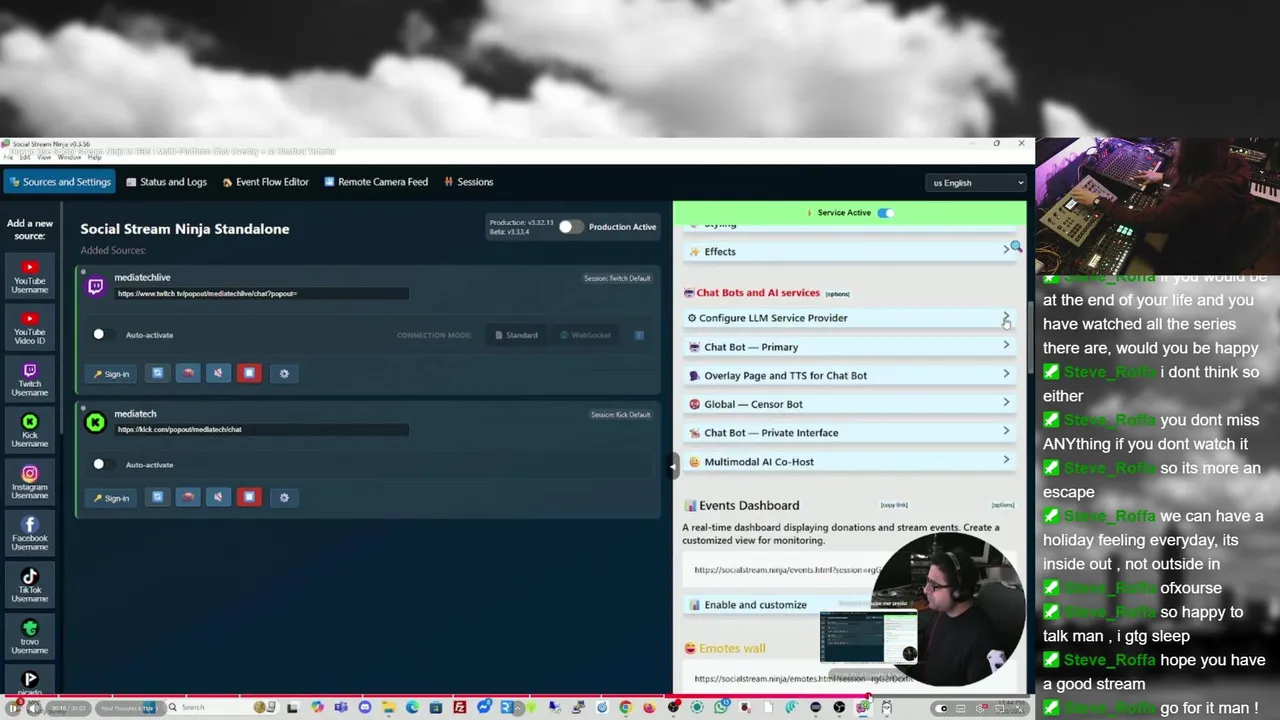Expand Overlay Page and TTS for Chat Bot
The image size is (1280, 720).
click(x=850, y=375)
